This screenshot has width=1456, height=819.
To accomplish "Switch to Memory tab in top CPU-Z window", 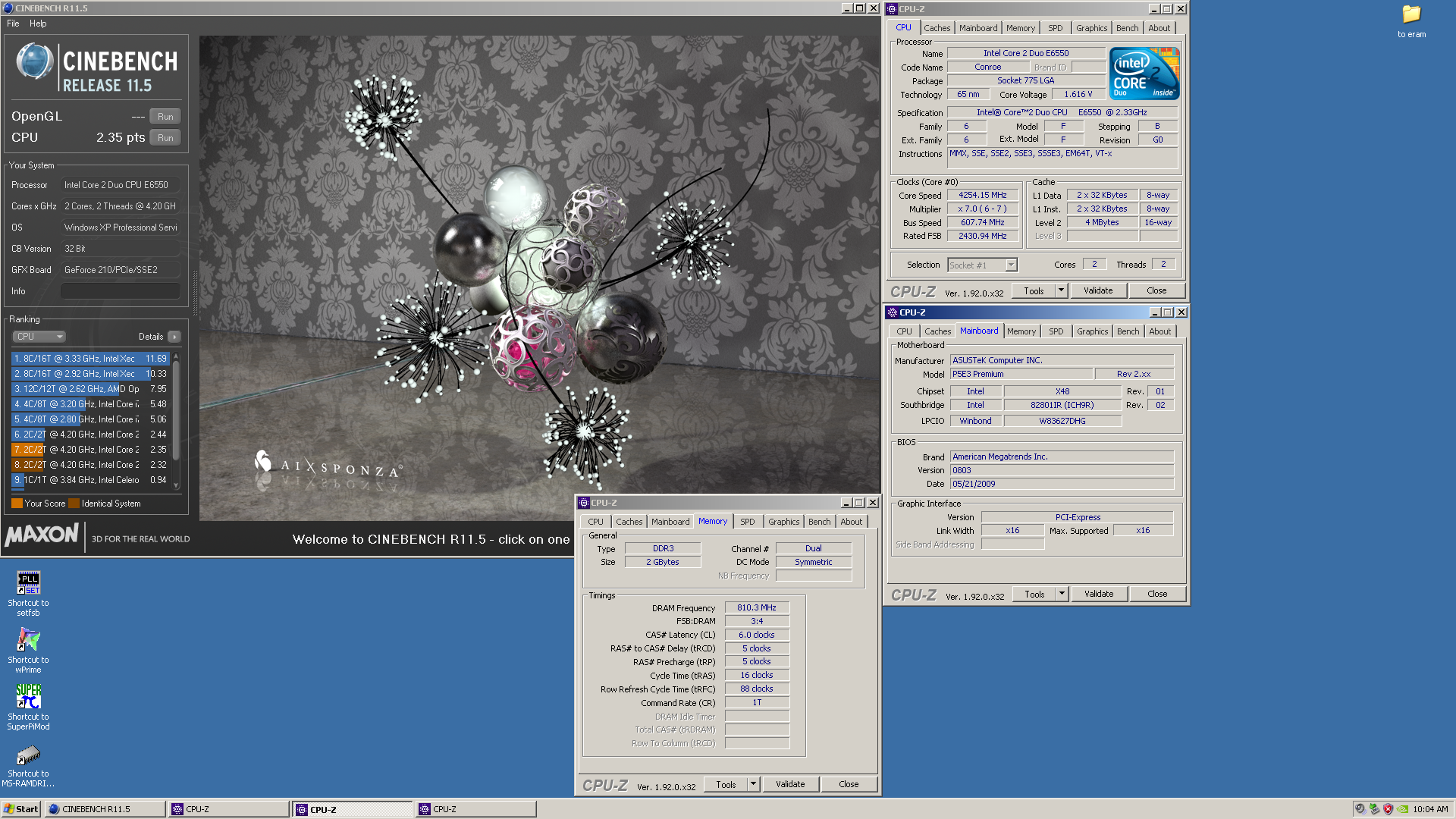I will pos(1020,28).
